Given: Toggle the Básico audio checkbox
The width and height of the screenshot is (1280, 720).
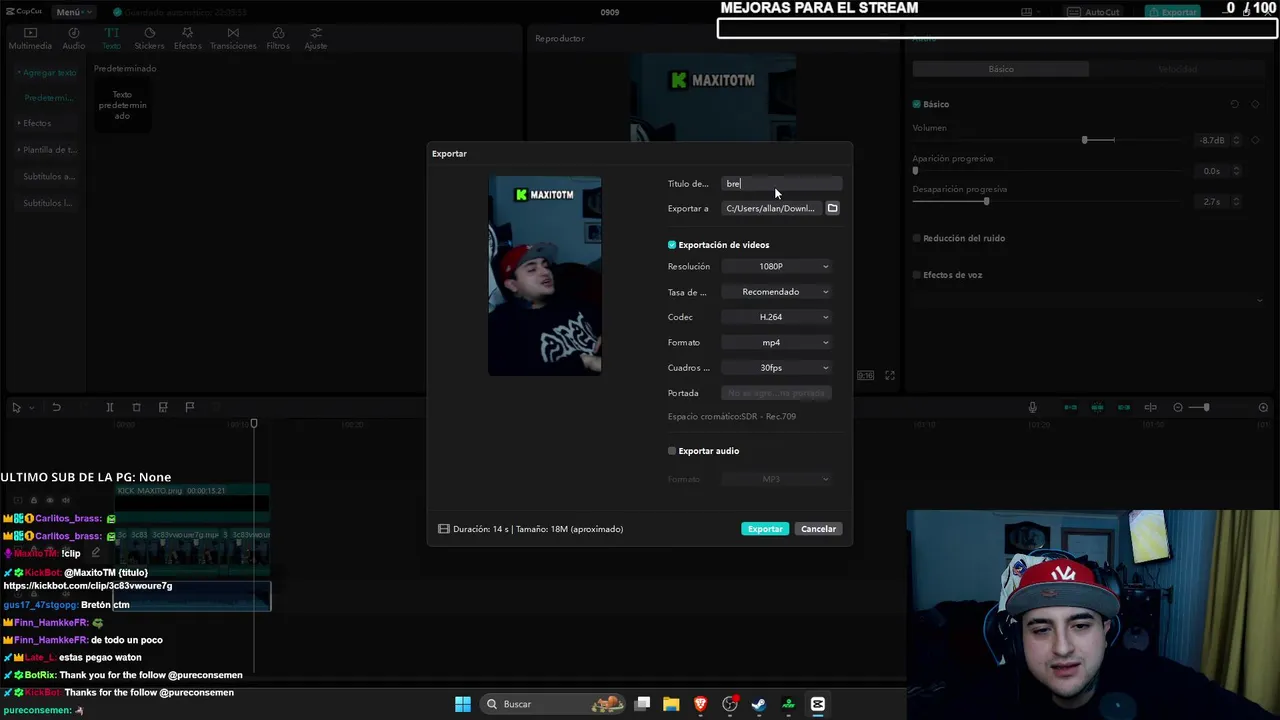Looking at the screenshot, I should tap(916, 104).
